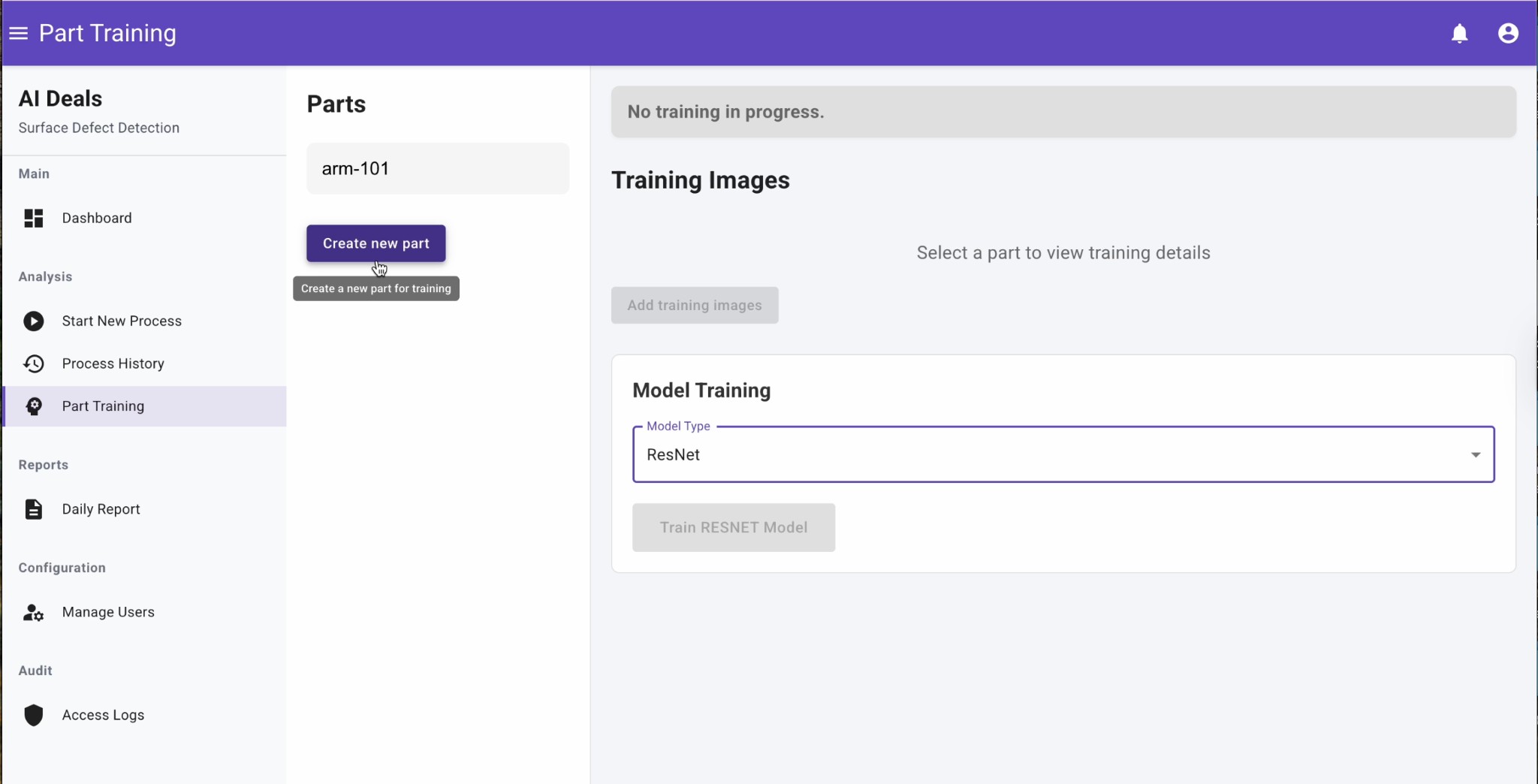This screenshot has width=1538, height=784.
Task: Click the Manage Users gear-person icon
Action: tap(34, 613)
